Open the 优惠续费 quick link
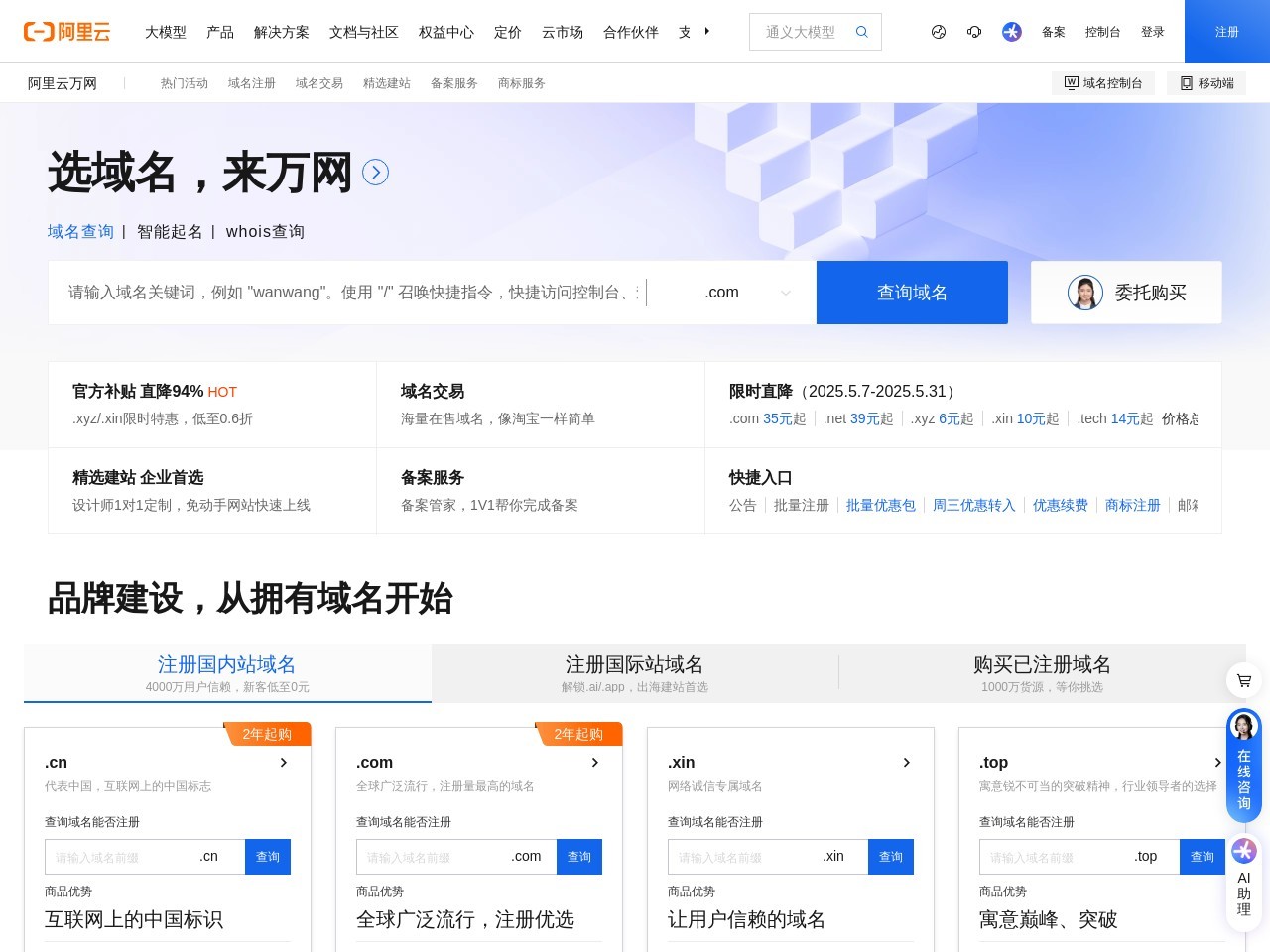 click(1061, 506)
